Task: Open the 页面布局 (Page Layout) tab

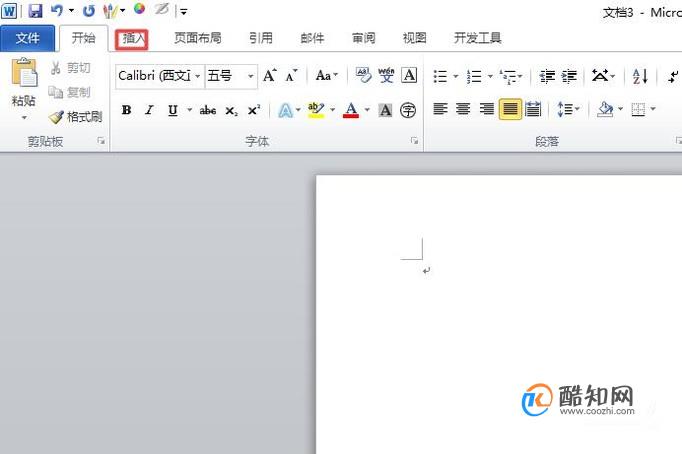Action: click(198, 38)
